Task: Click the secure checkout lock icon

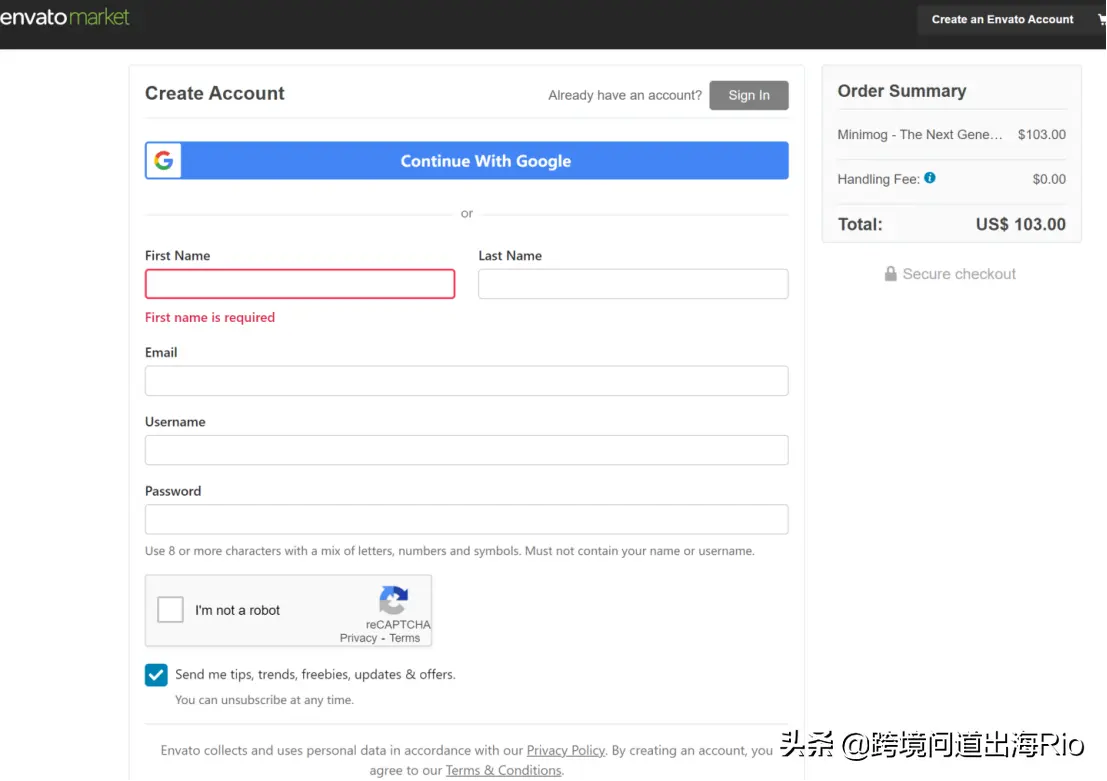Action: [x=890, y=273]
